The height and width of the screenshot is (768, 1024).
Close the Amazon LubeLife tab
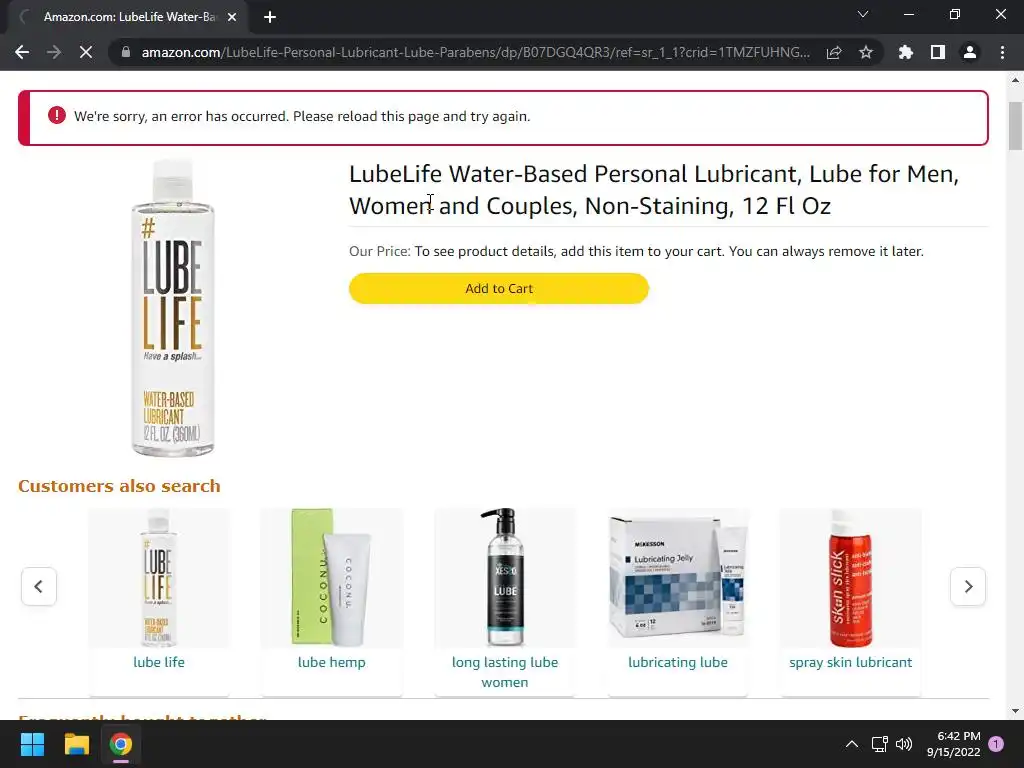232,17
